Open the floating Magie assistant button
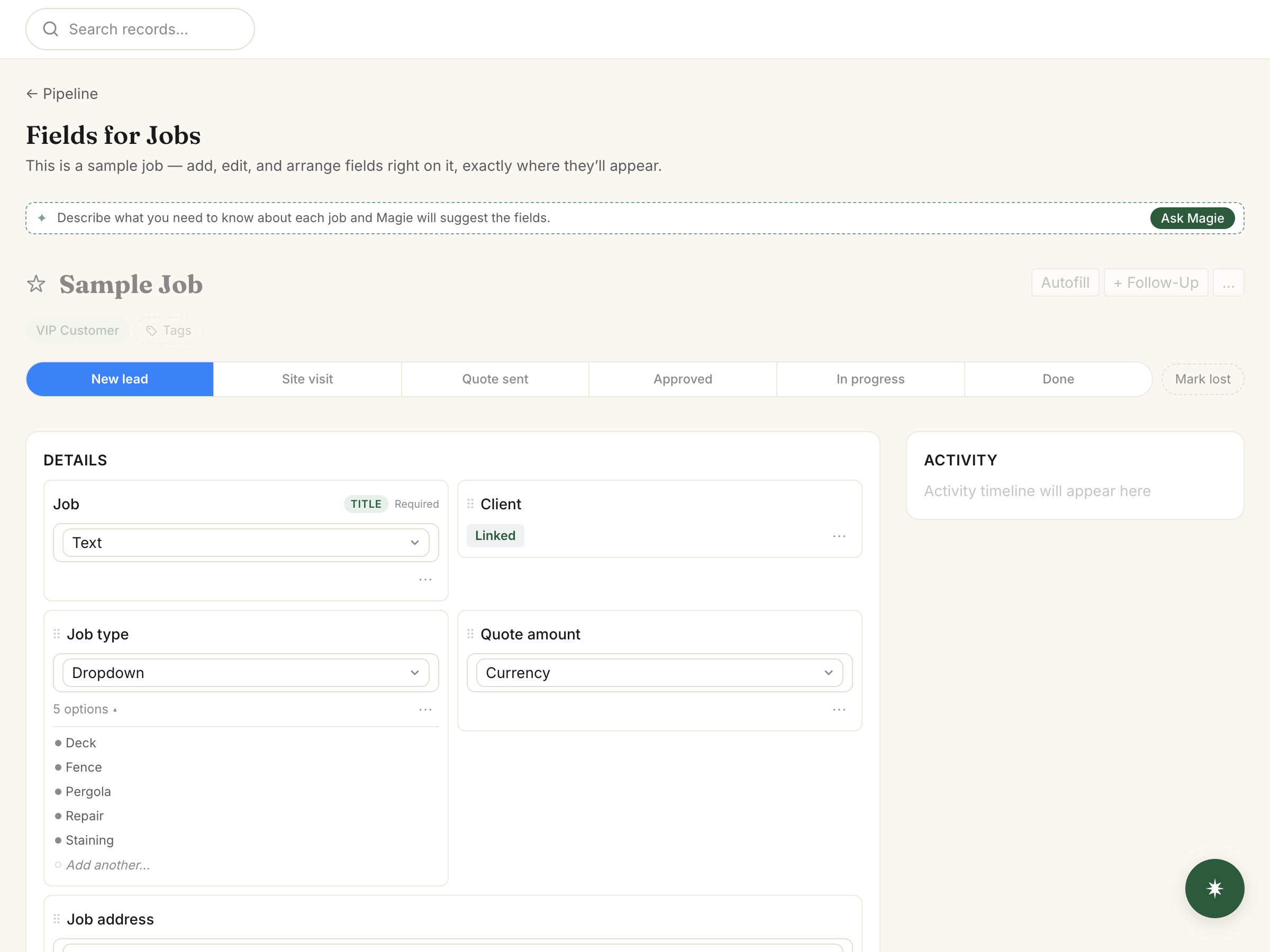1270x952 pixels. pos(1214,889)
